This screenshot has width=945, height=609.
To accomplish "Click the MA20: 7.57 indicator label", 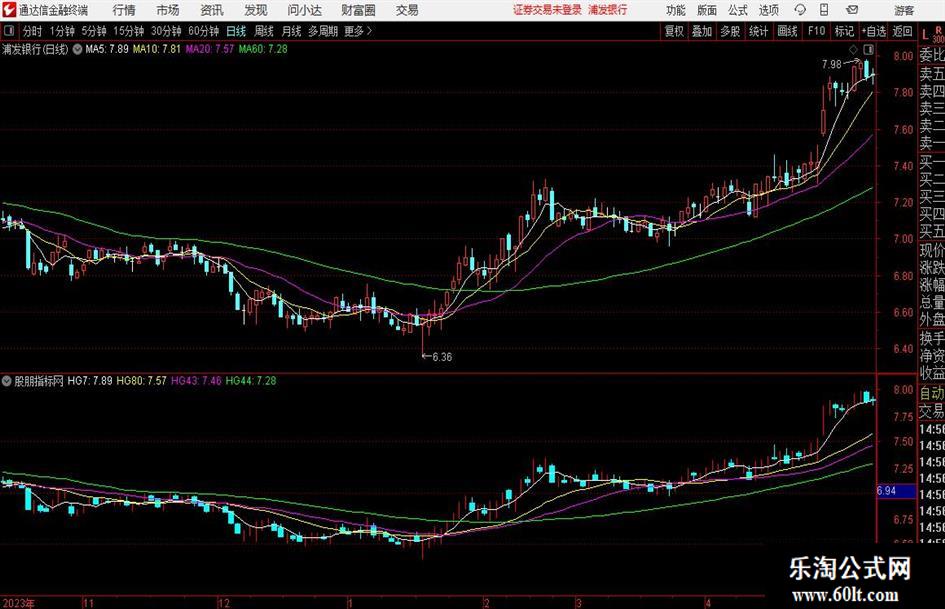I will [209, 49].
